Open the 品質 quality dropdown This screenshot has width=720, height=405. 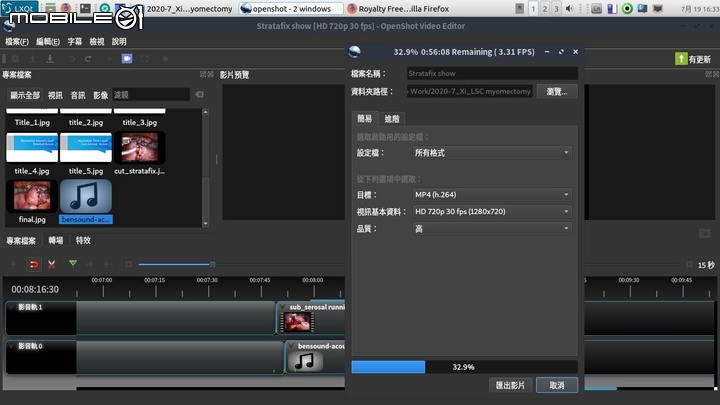(x=492, y=228)
